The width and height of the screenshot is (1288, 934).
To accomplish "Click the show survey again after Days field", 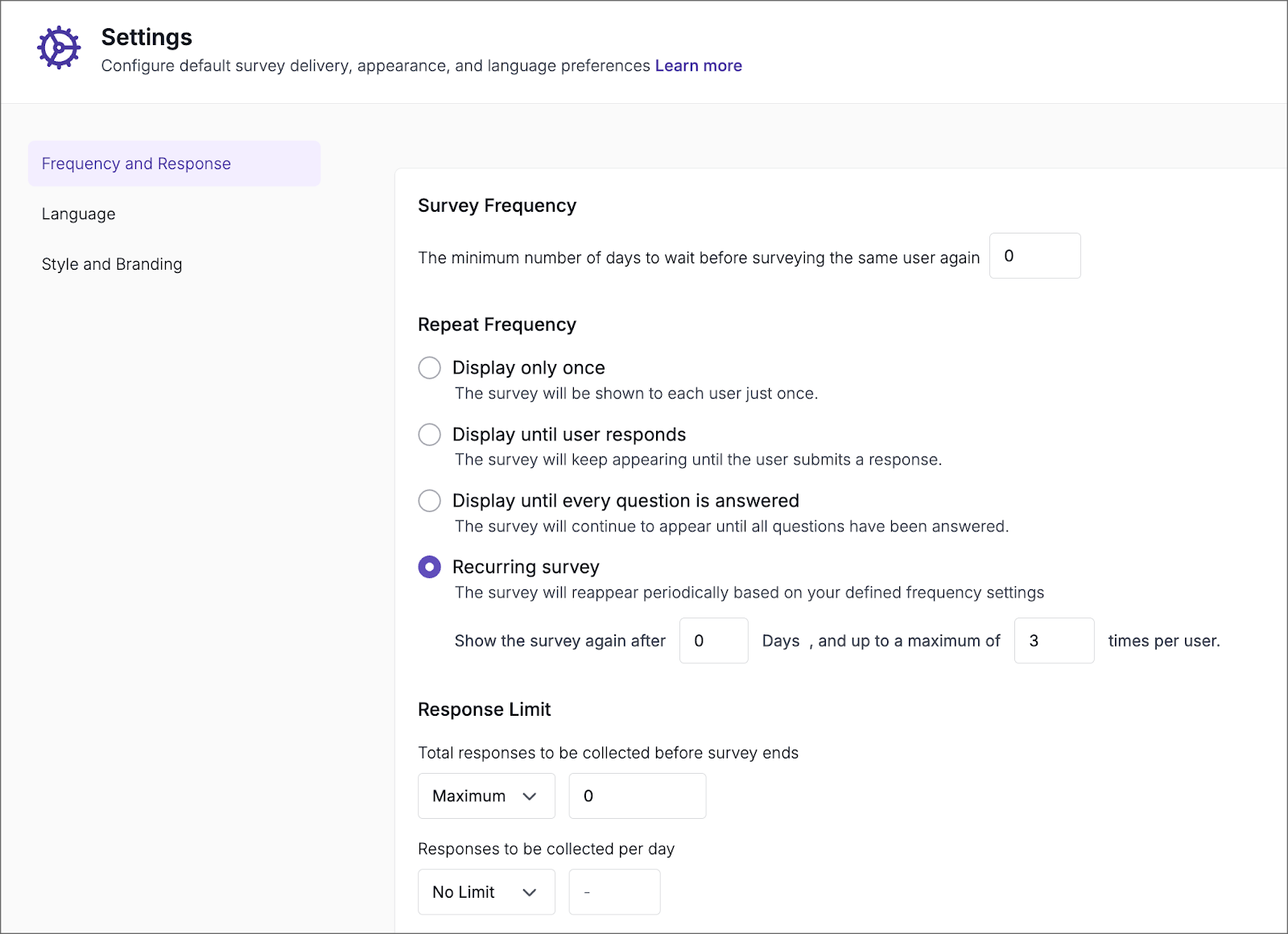I will (713, 640).
